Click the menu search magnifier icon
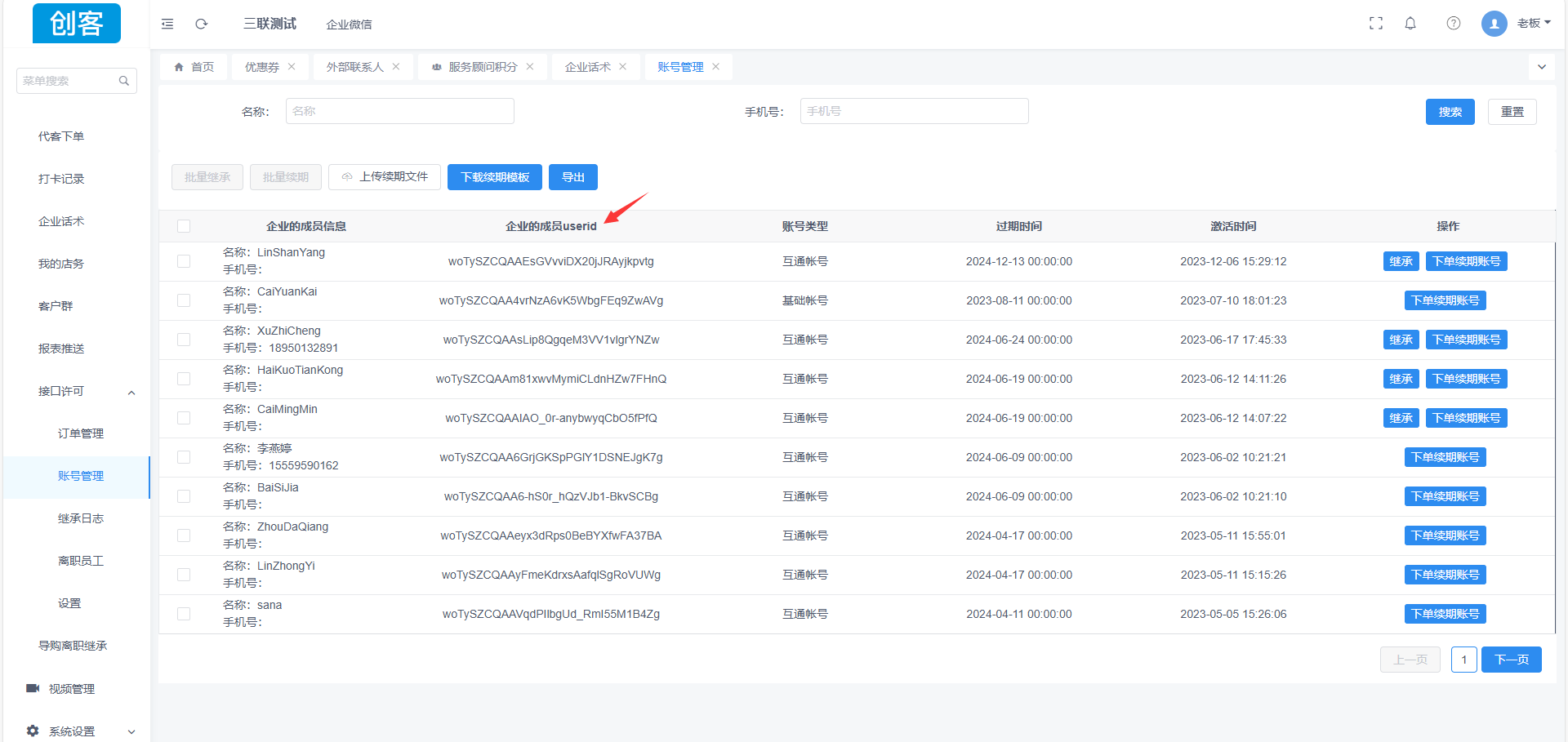This screenshot has width=1568, height=742. (124, 81)
